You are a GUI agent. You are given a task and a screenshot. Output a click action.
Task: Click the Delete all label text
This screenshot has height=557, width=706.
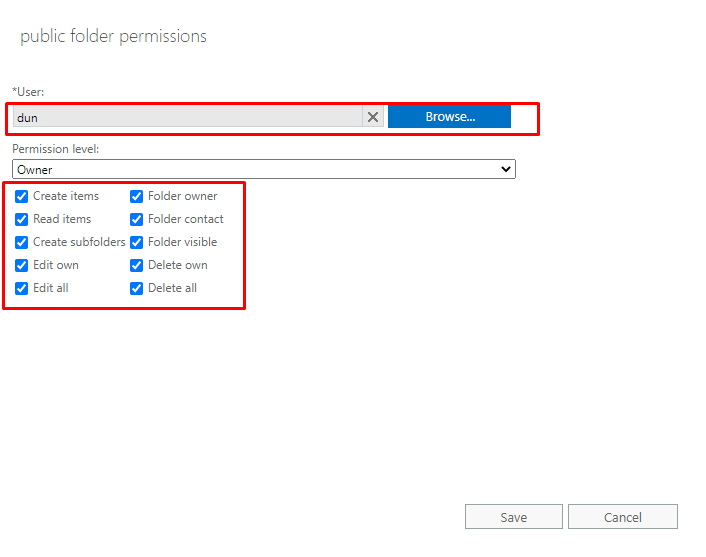[172, 288]
